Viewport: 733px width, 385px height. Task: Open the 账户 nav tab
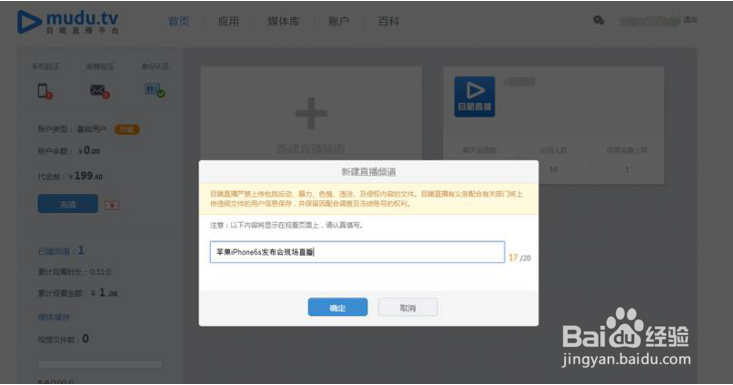pyautogui.click(x=338, y=21)
